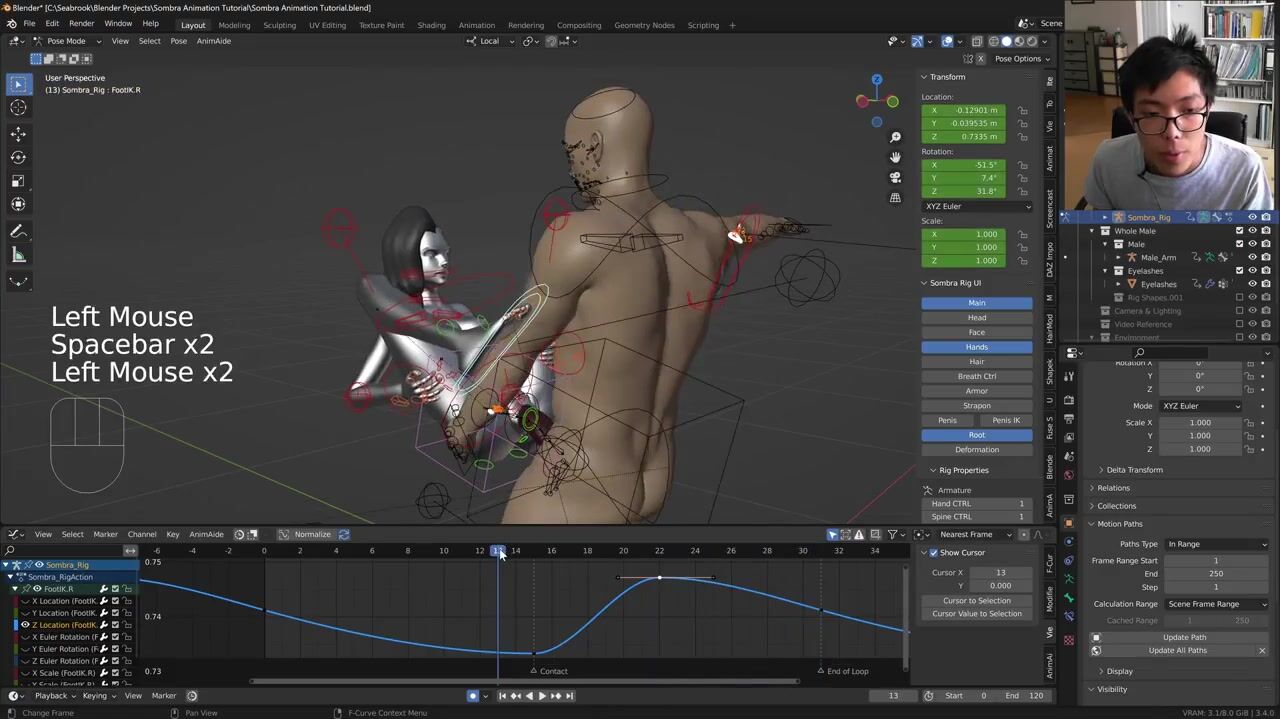Image resolution: width=1280 pixels, height=719 pixels.
Task: Hide Male_Arm with eye icon
Action: pos(1252,257)
